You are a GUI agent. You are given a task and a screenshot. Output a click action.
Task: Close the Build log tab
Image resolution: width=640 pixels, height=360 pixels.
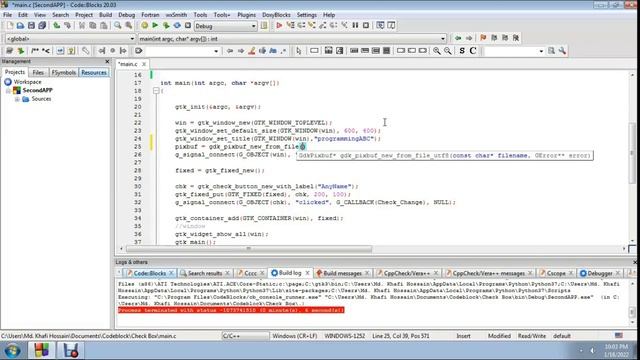pyautogui.click(x=307, y=273)
